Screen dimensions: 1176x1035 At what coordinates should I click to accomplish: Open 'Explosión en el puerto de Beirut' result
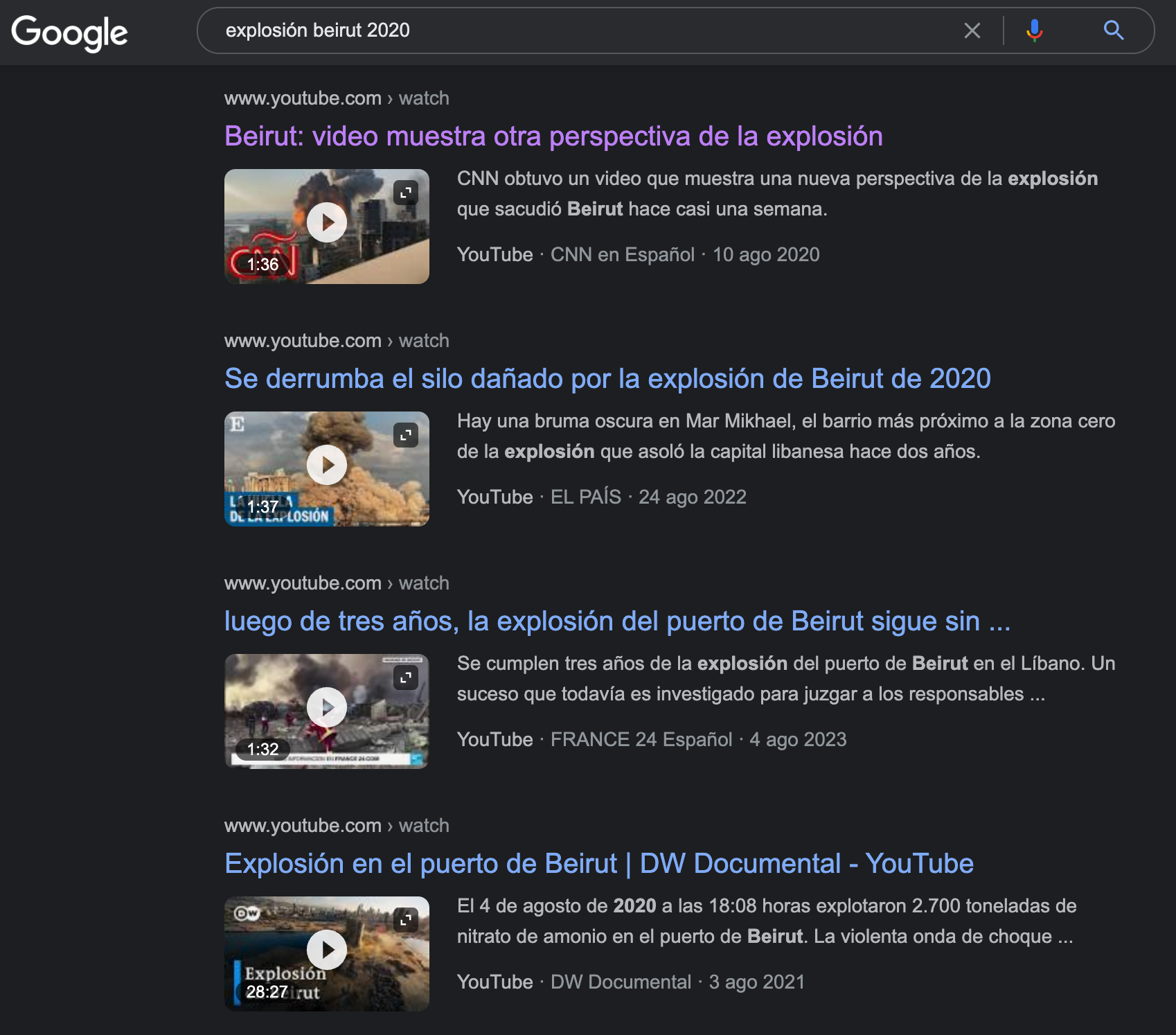tap(599, 864)
